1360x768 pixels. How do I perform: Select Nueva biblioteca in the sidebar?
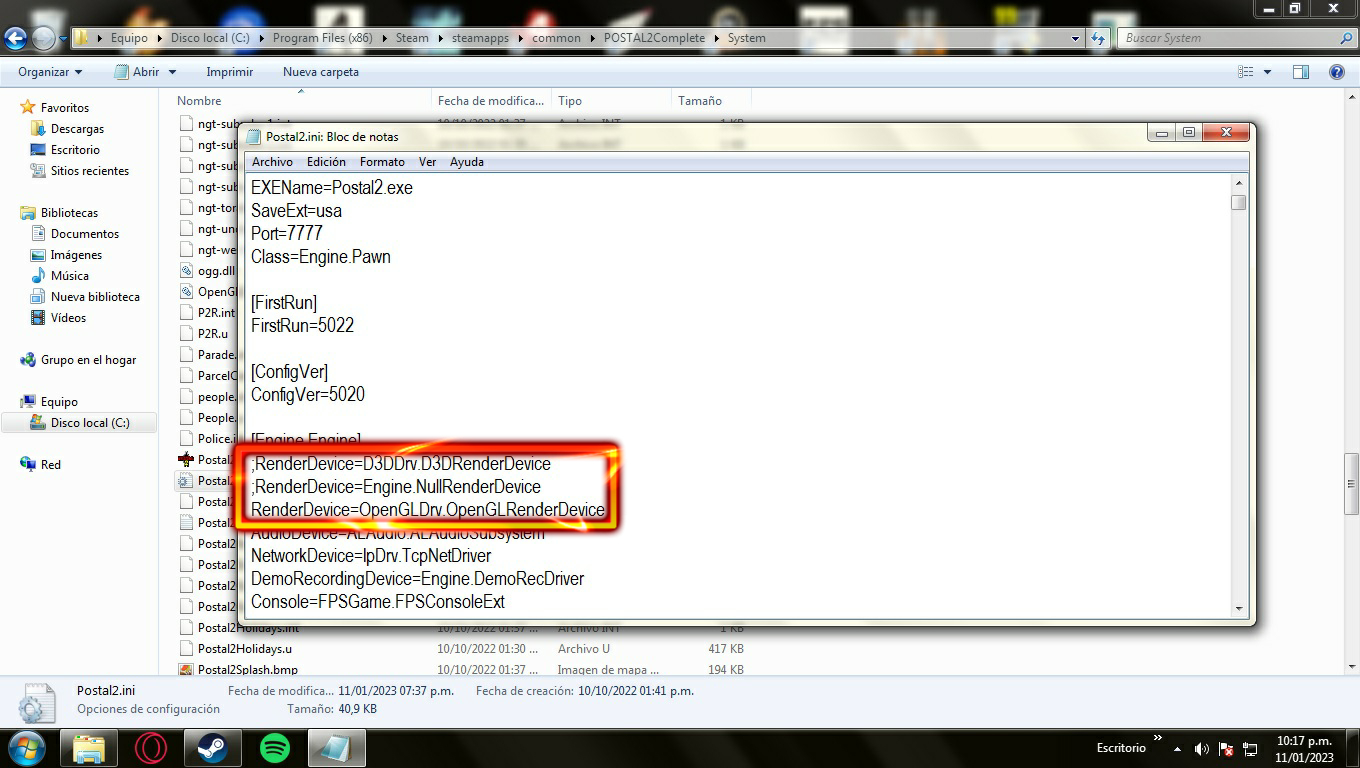click(x=95, y=297)
